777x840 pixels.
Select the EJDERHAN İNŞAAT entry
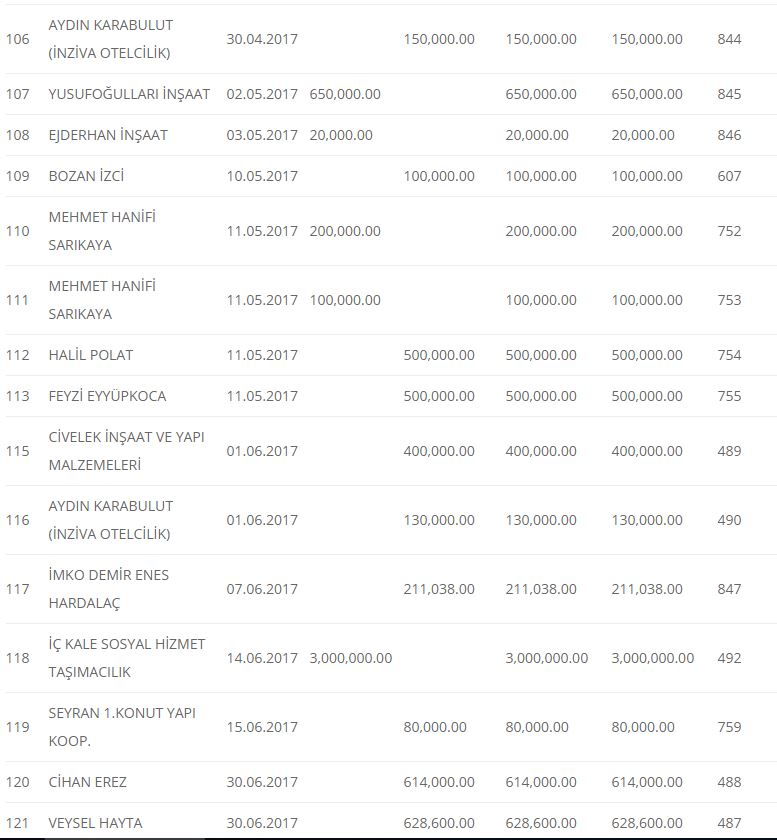pos(108,135)
